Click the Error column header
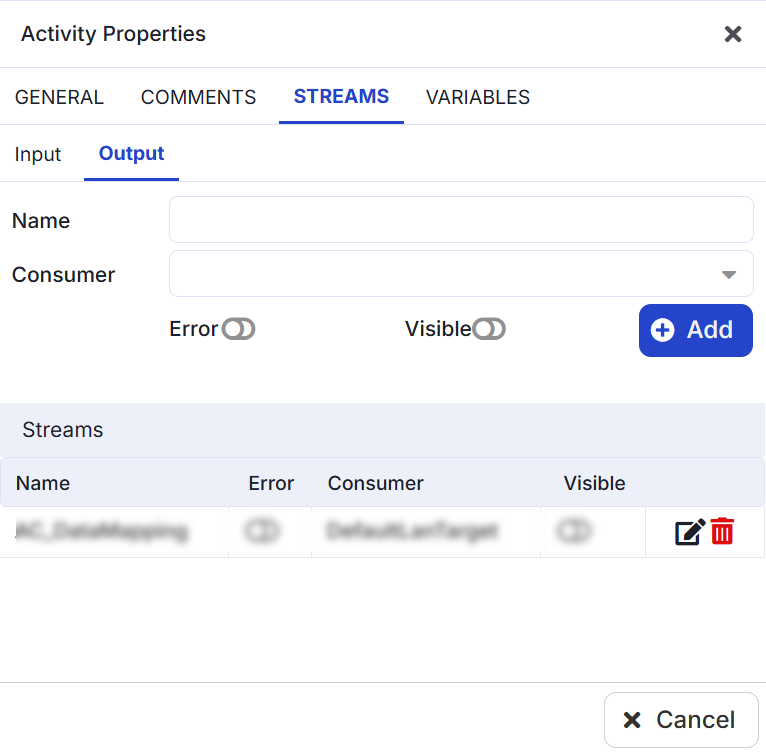This screenshot has height=754, width=766. (271, 483)
